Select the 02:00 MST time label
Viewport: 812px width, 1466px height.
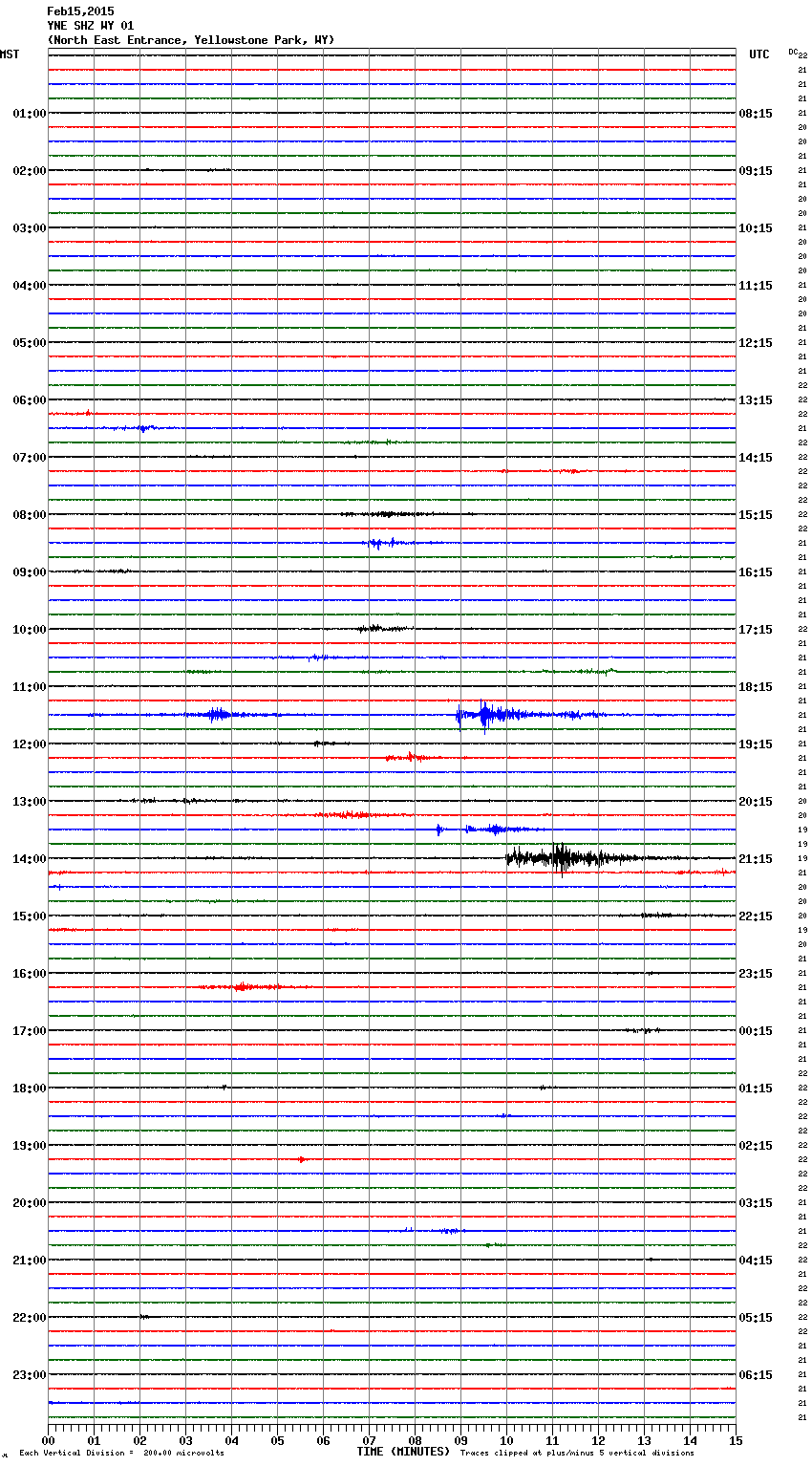29,171
